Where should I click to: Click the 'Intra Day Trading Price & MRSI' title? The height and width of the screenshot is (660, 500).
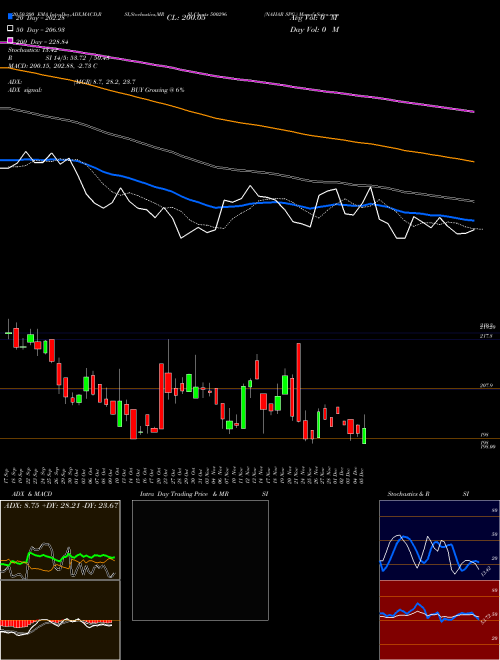pos(204,494)
